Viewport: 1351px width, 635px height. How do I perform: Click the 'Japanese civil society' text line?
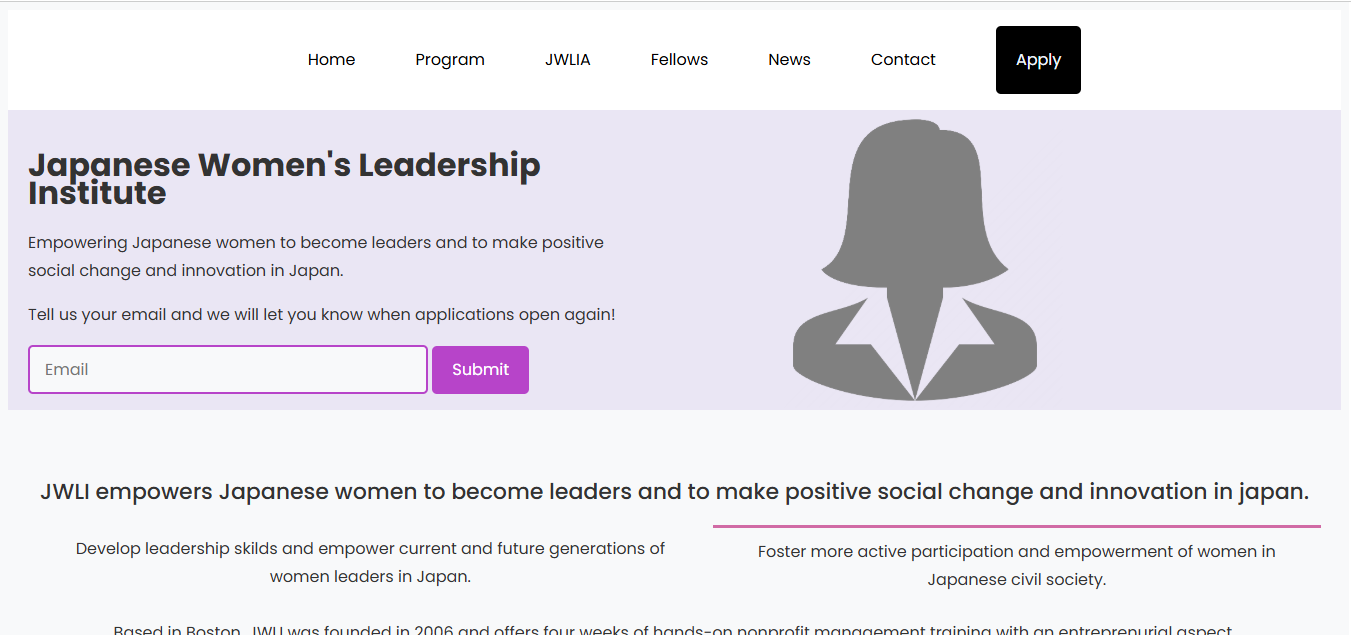(x=1016, y=580)
